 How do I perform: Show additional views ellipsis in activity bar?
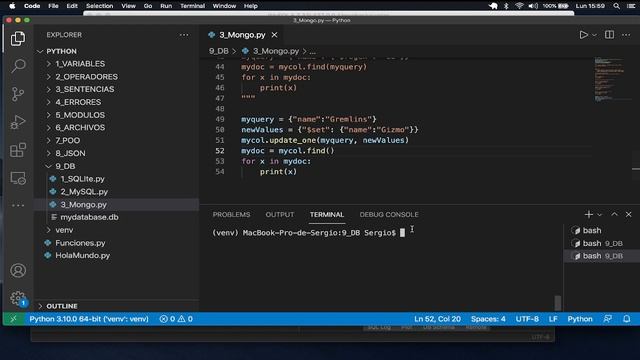tap(18, 205)
